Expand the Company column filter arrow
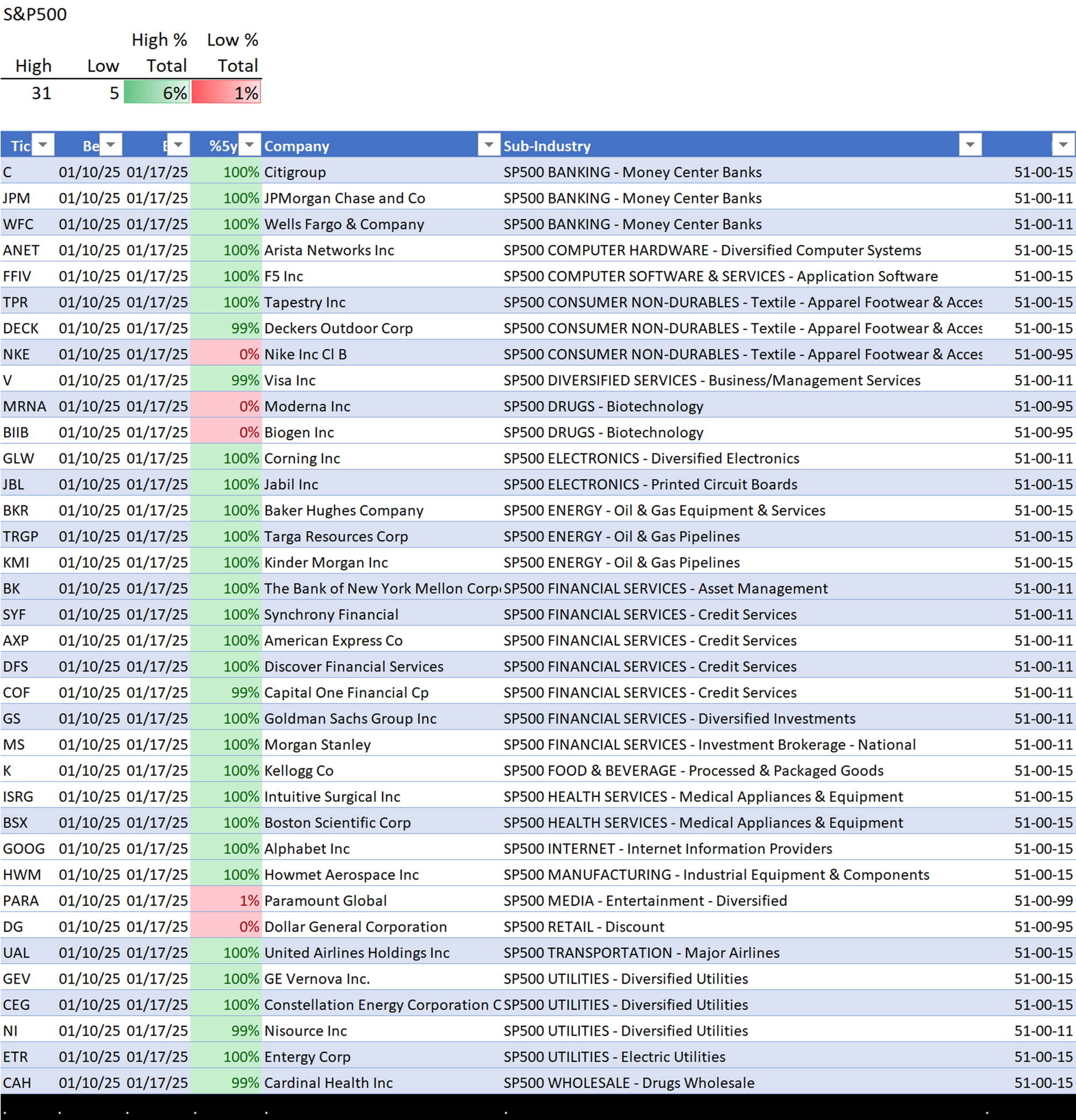This screenshot has height=1120, width=1076. 489,145
